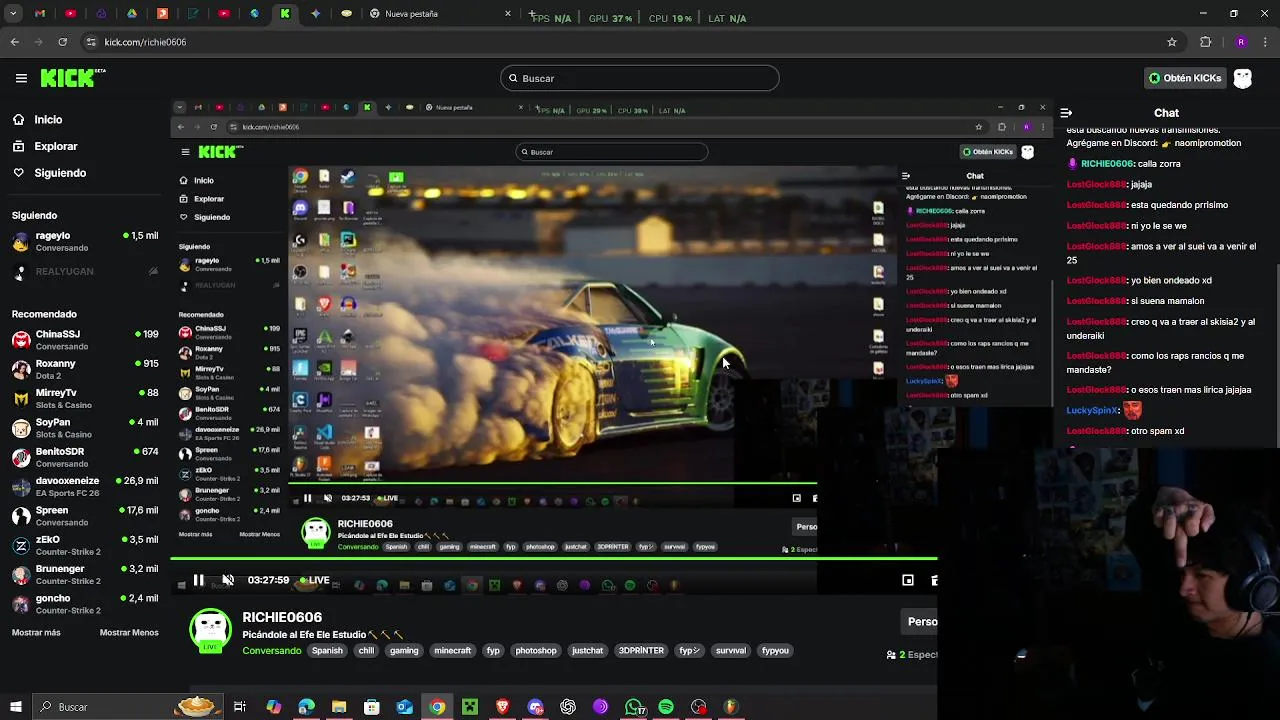1280x720 pixels.
Task: Bookmark page with the star icon
Action: click(1172, 42)
